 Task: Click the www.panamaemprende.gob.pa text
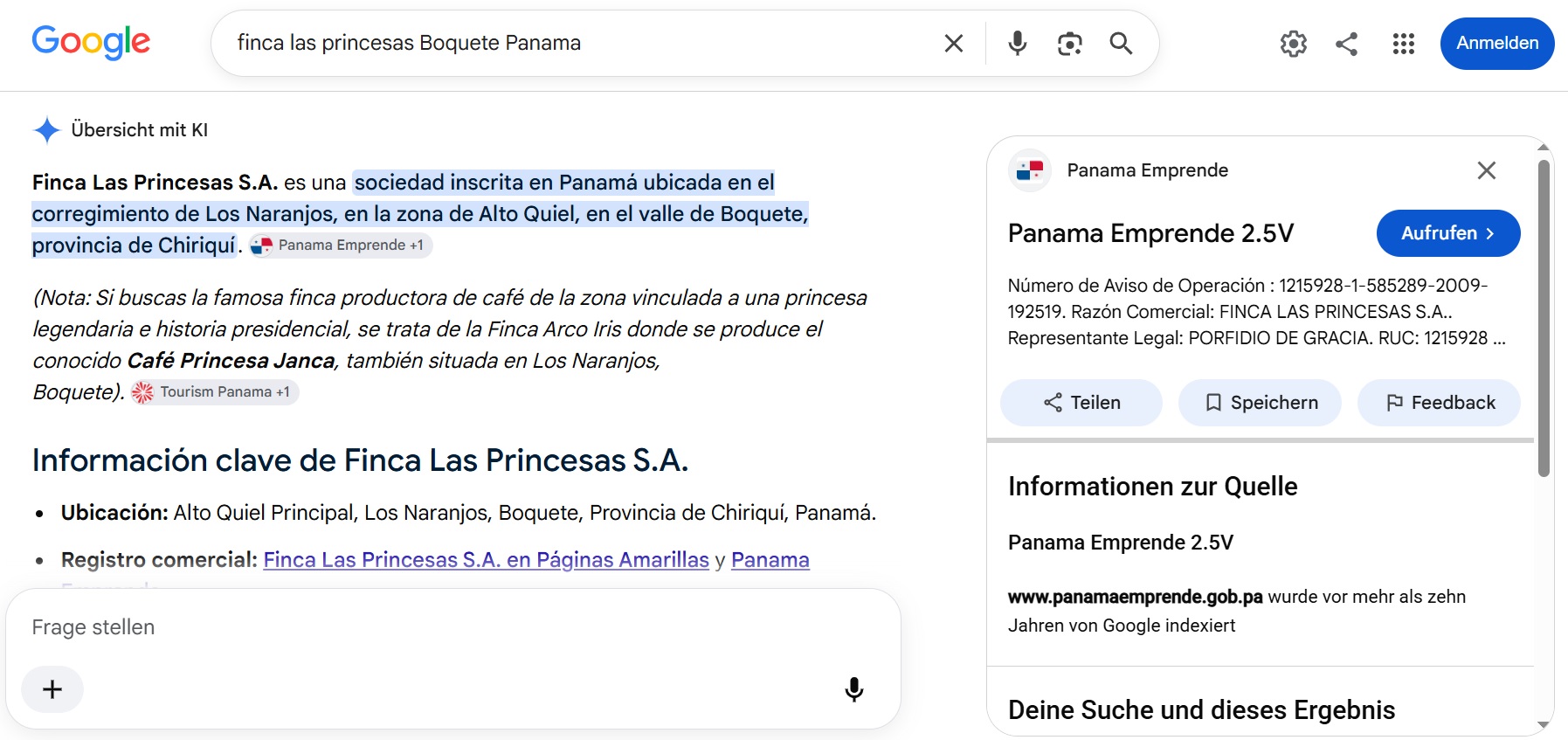[1135, 597]
